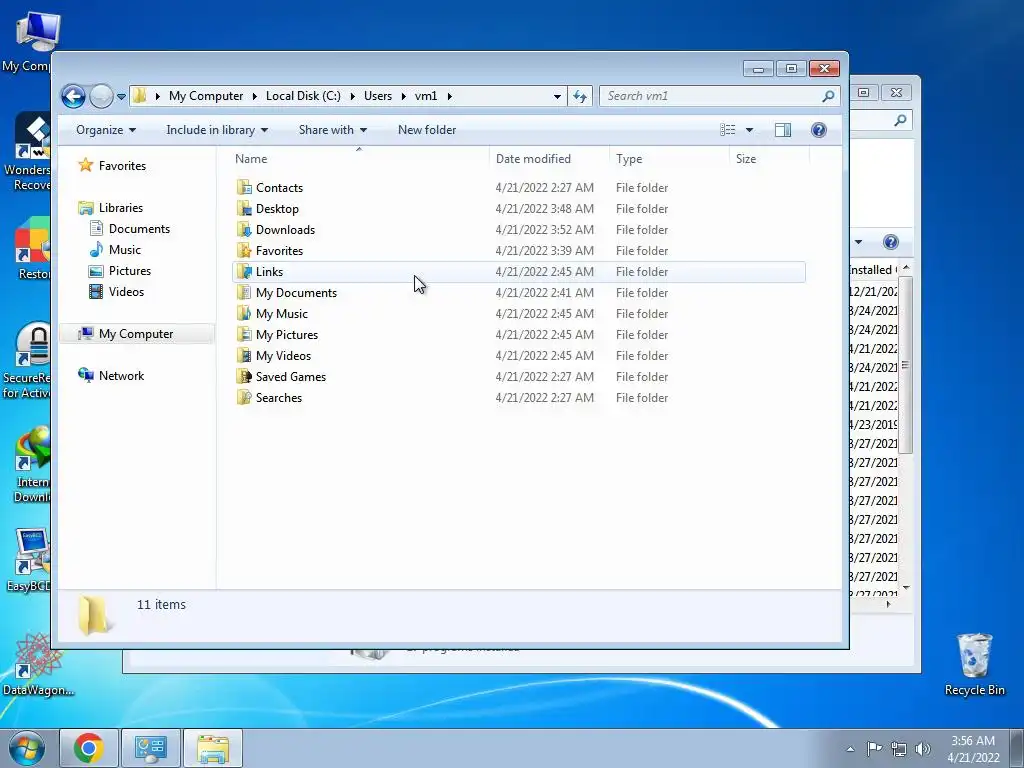Expand arrow after Users breadcrumb
The image size is (1024, 768).
tap(403, 96)
